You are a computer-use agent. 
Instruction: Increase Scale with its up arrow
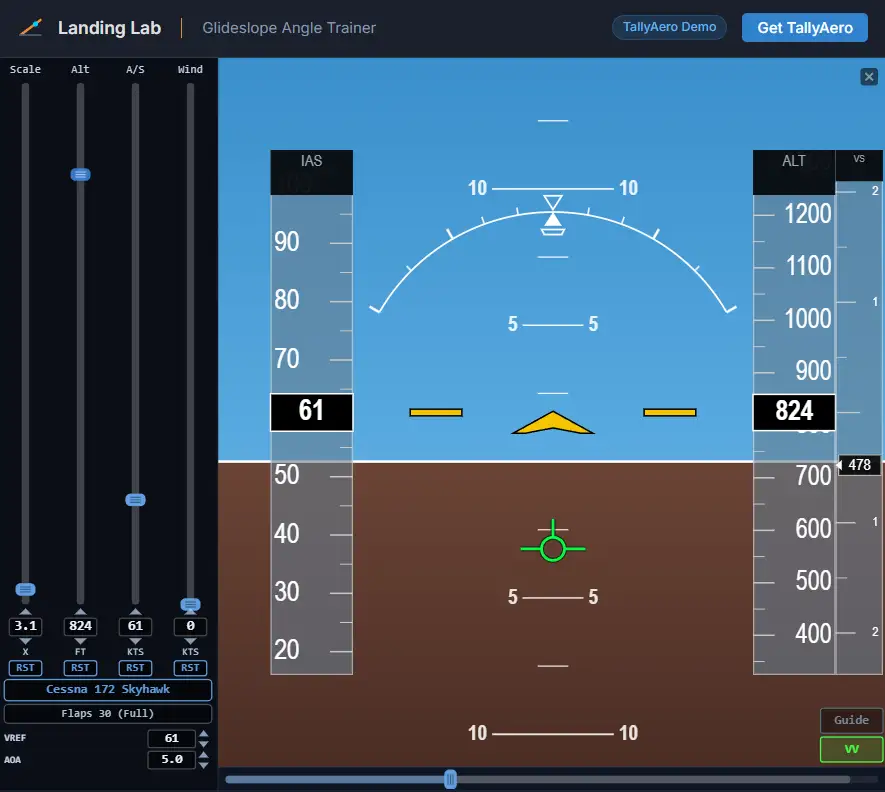tap(25, 612)
